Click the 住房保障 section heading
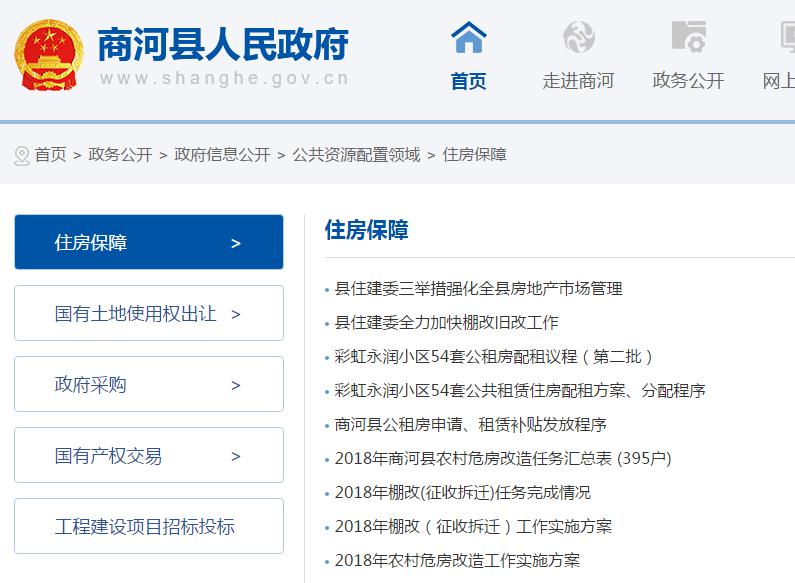 coord(367,230)
